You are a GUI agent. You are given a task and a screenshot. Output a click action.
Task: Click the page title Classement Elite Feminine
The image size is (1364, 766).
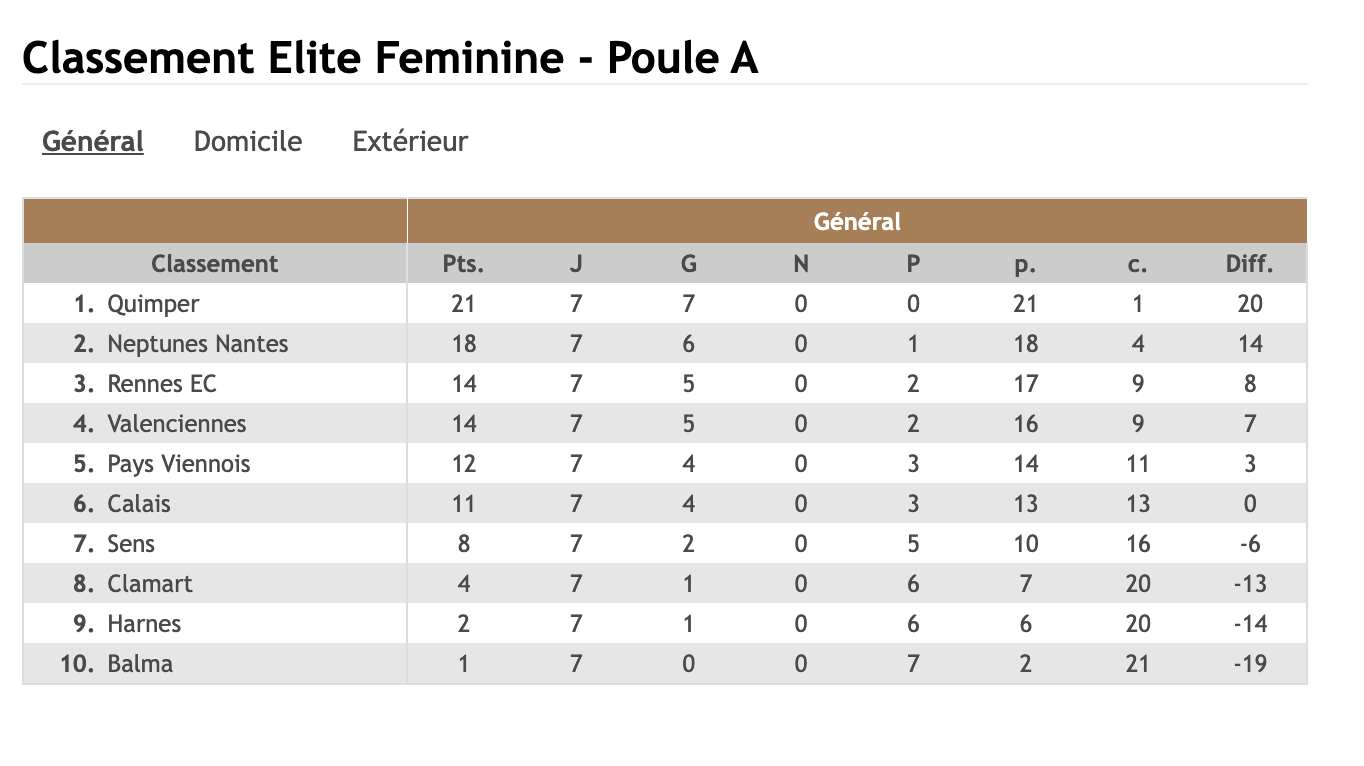tap(390, 58)
